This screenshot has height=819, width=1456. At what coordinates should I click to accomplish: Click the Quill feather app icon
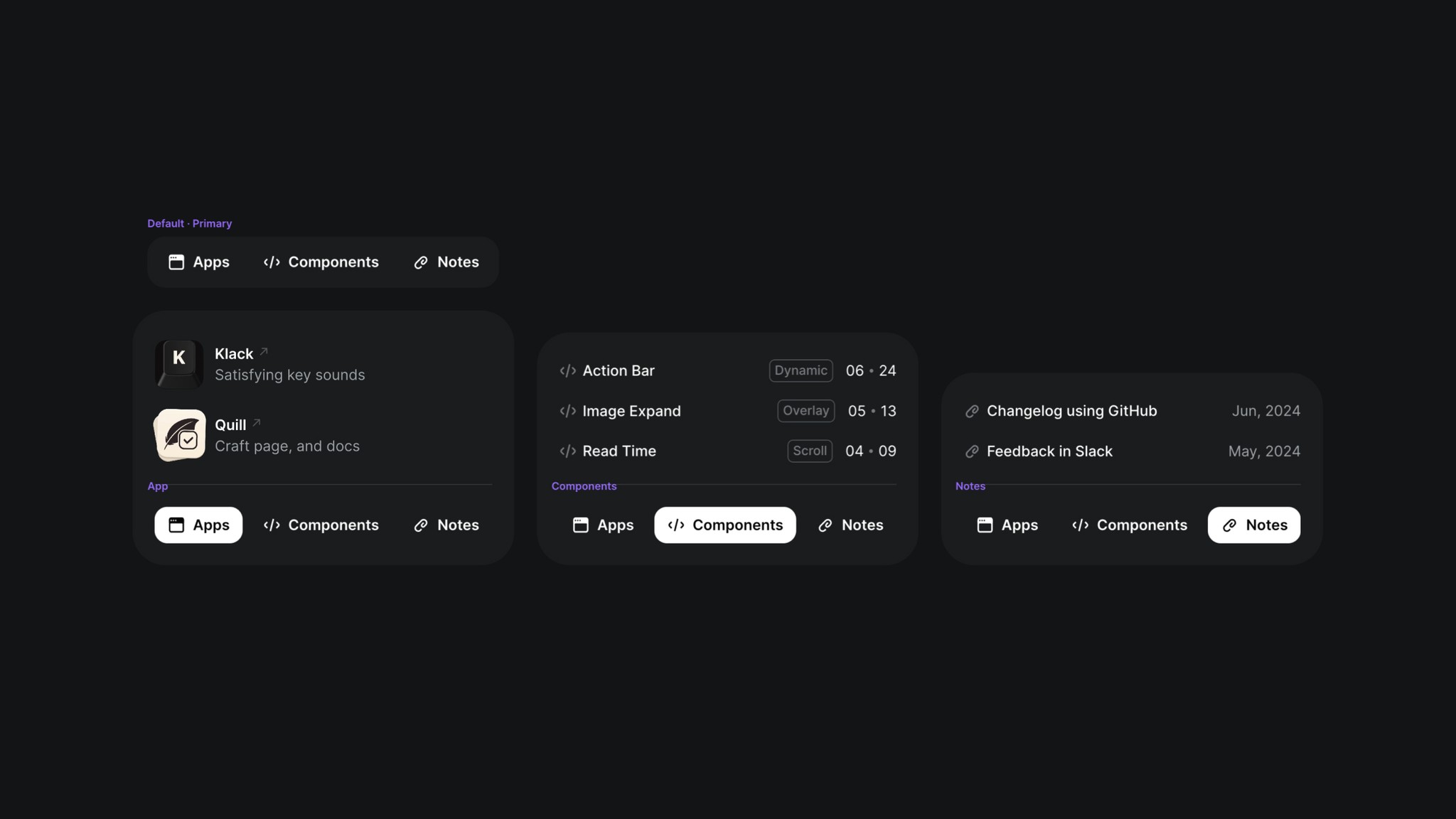pyautogui.click(x=178, y=434)
